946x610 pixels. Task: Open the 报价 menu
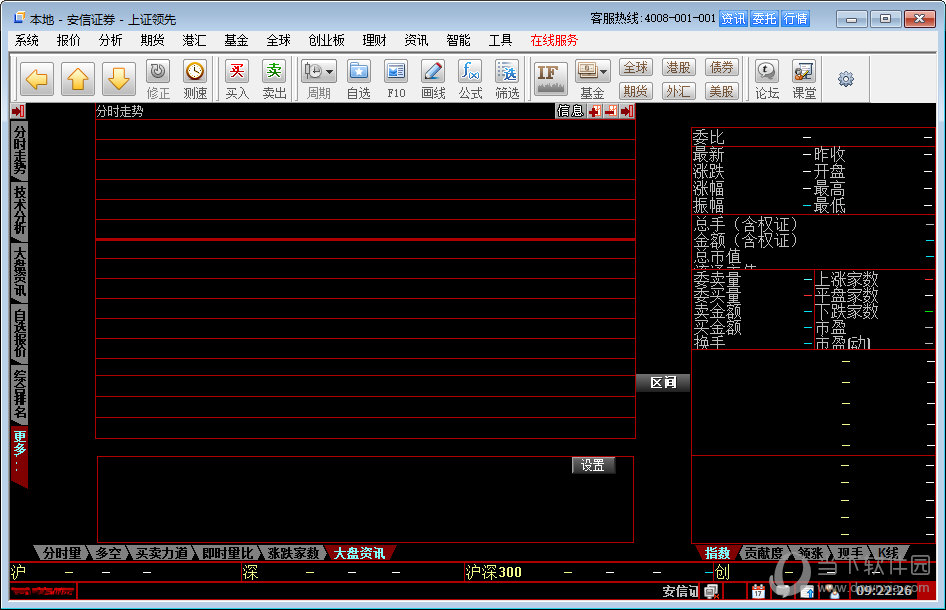point(68,40)
